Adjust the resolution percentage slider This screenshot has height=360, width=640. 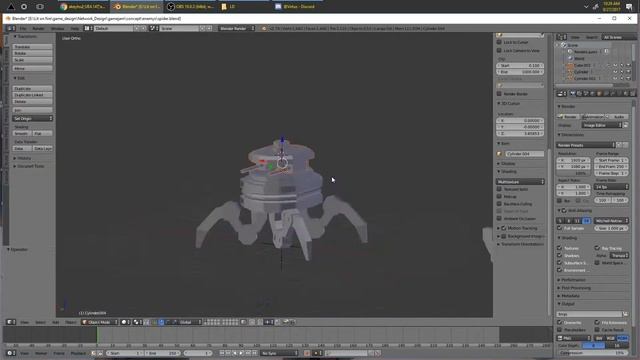point(573,173)
